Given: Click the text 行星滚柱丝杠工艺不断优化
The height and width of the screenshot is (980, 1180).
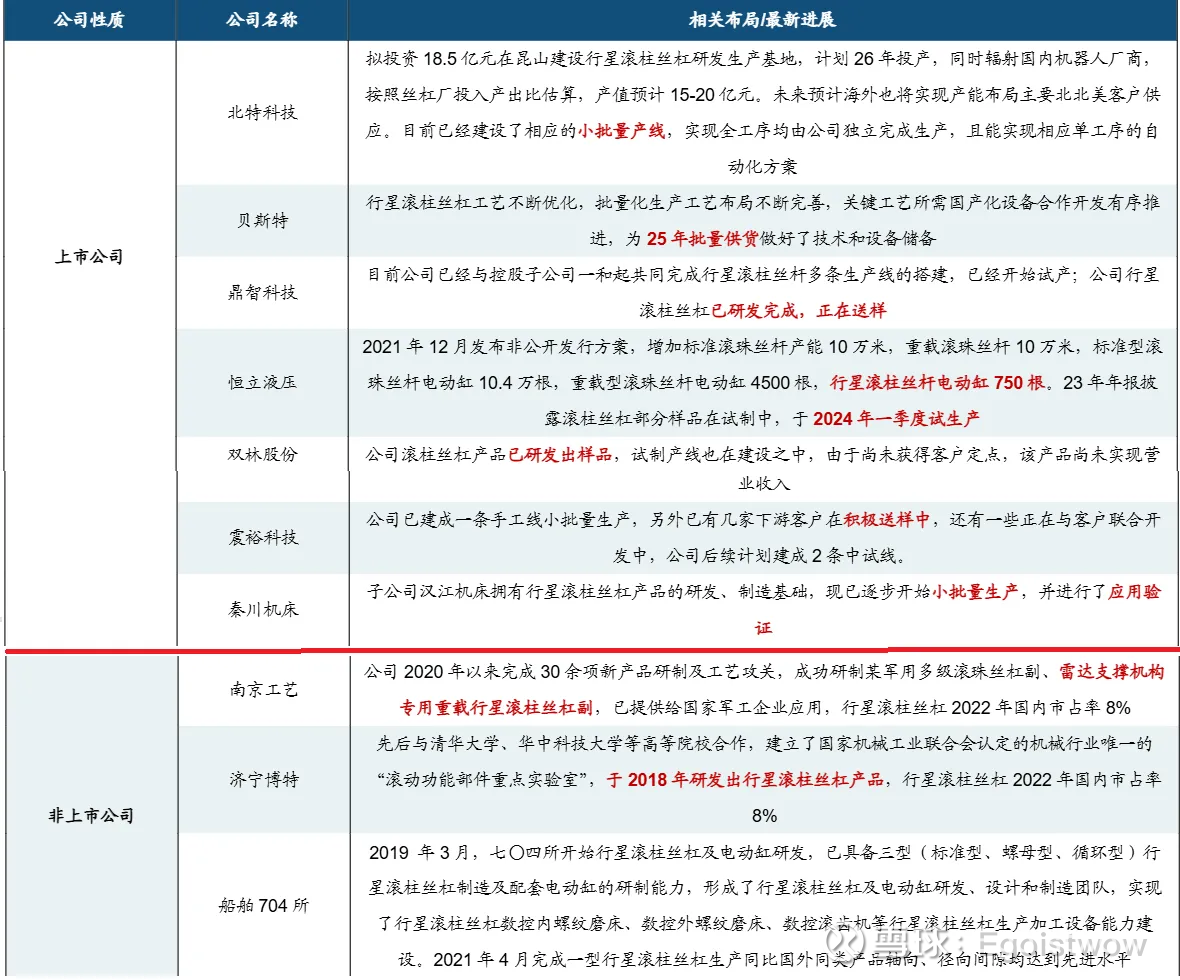Looking at the screenshot, I should click(473, 202).
